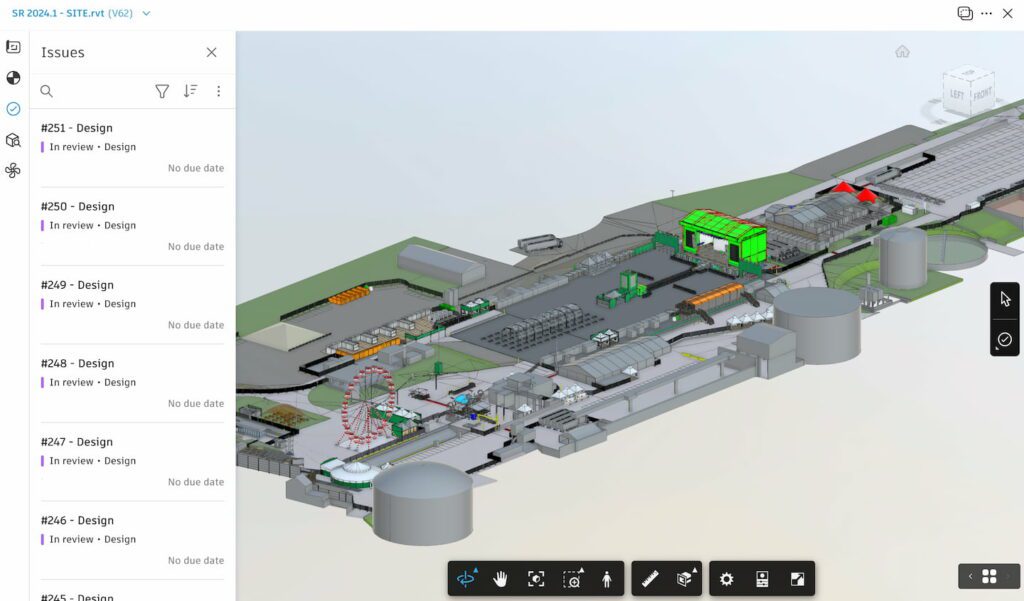Select the Zoom Window tool
1024x601 pixels.
click(571, 578)
